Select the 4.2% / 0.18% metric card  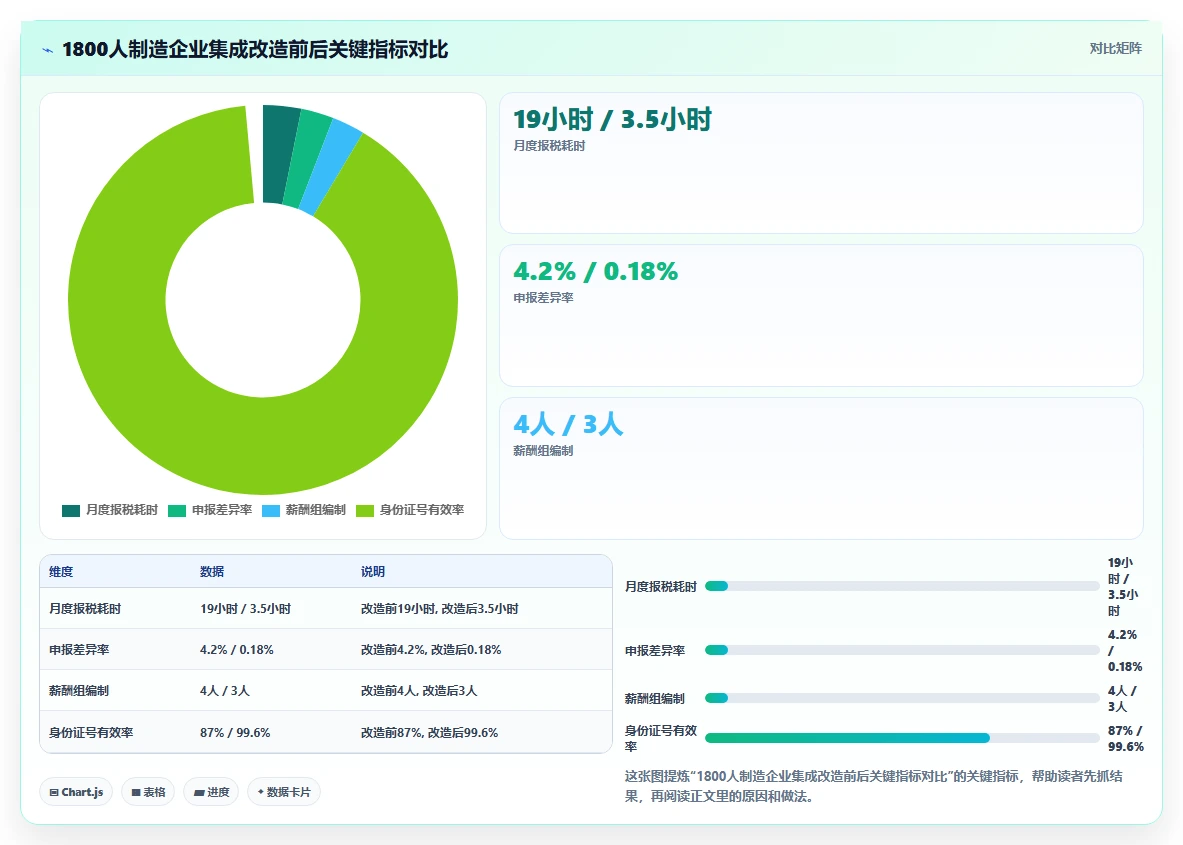click(x=821, y=315)
